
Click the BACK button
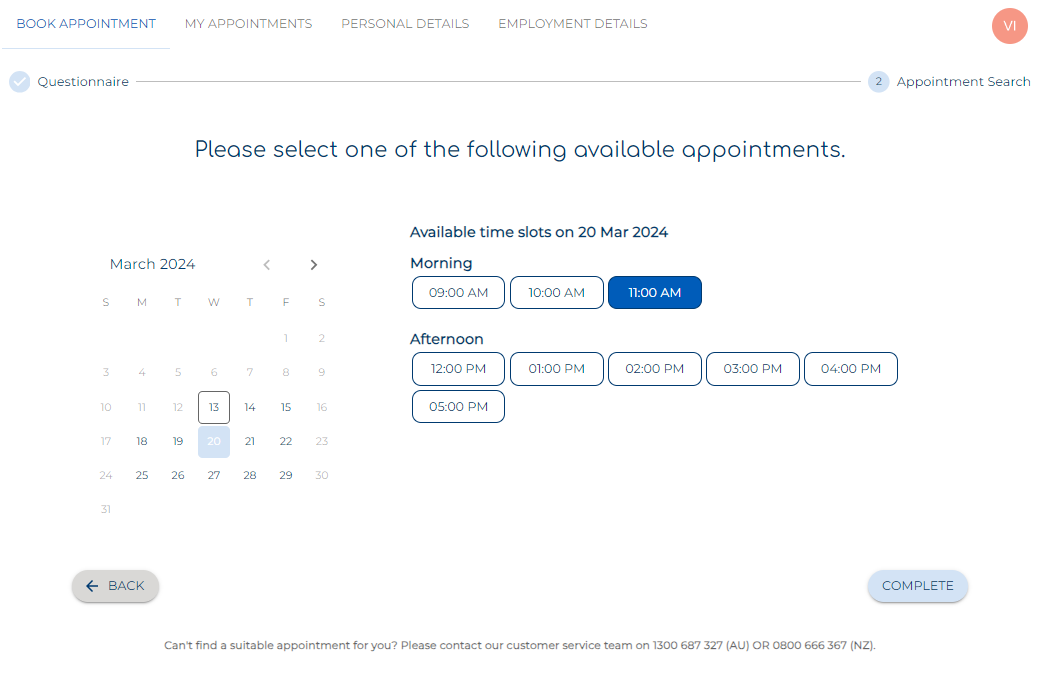pos(115,586)
